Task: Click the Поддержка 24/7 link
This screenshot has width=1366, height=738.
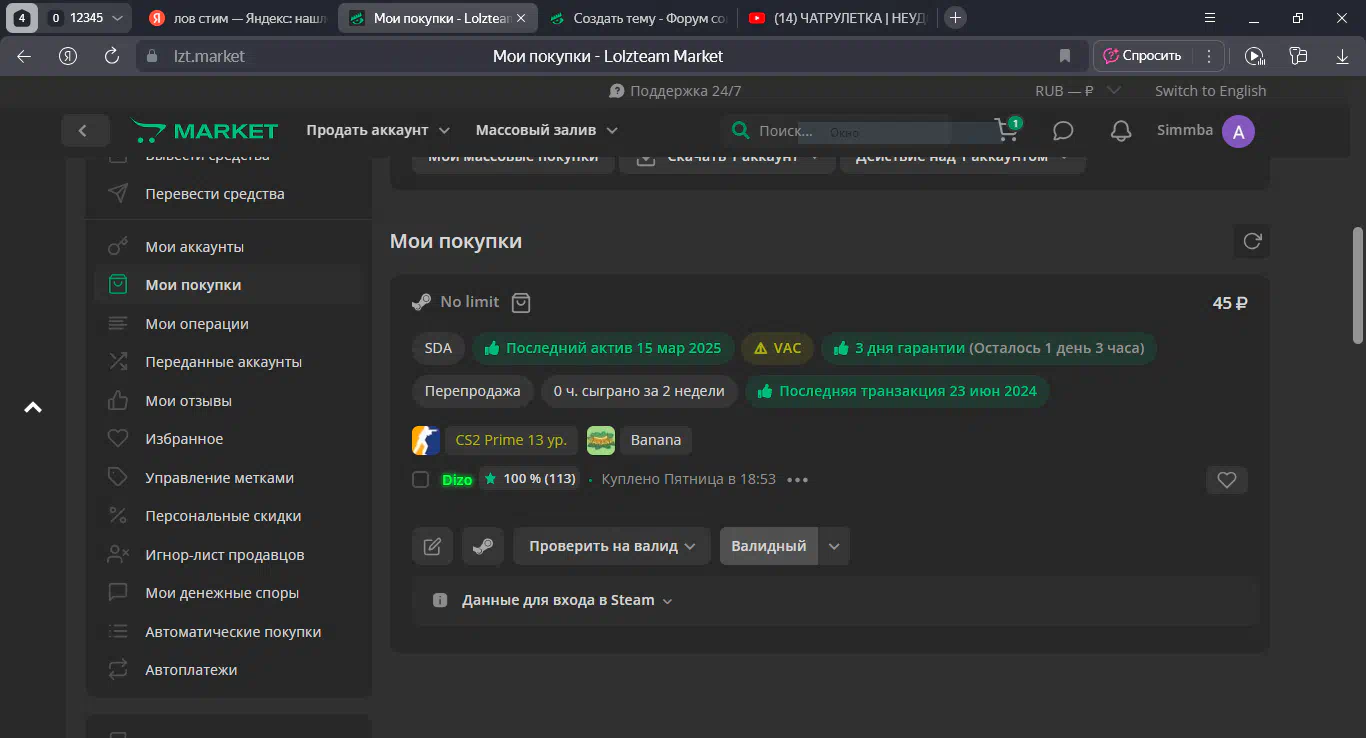Action: pos(675,91)
